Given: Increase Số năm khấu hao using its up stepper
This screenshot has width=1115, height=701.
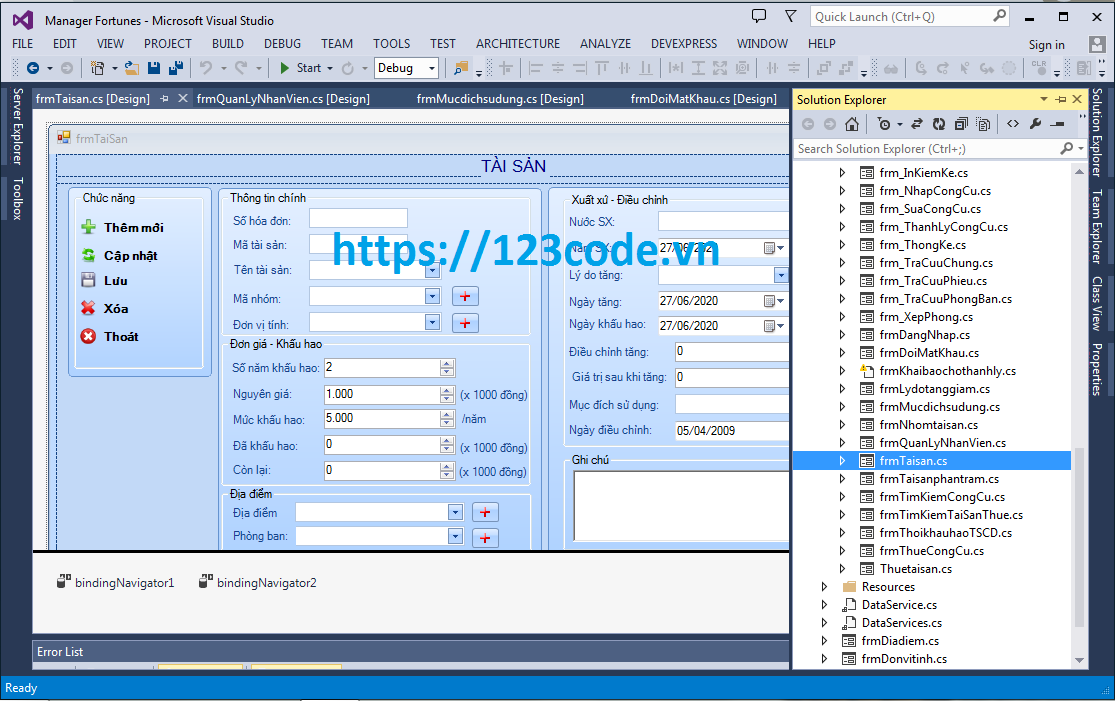Looking at the screenshot, I should coord(446,364).
